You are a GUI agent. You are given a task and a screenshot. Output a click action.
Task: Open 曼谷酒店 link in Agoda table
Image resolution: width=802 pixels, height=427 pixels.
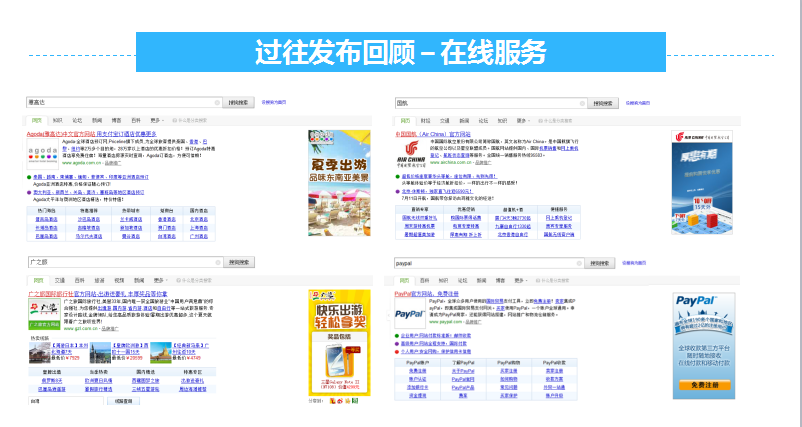(131, 237)
